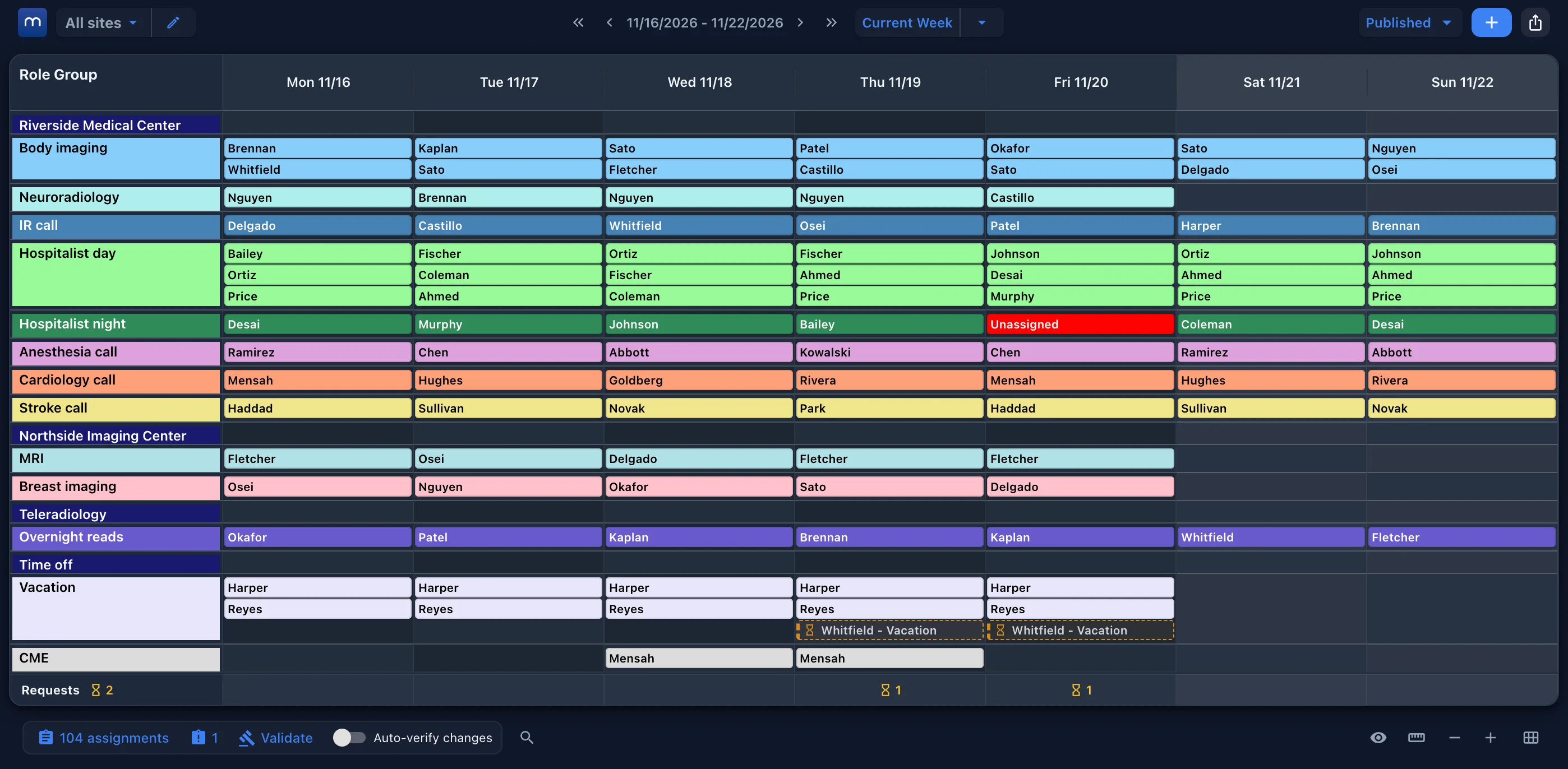Click the Neuroradiology role label

click(116, 198)
